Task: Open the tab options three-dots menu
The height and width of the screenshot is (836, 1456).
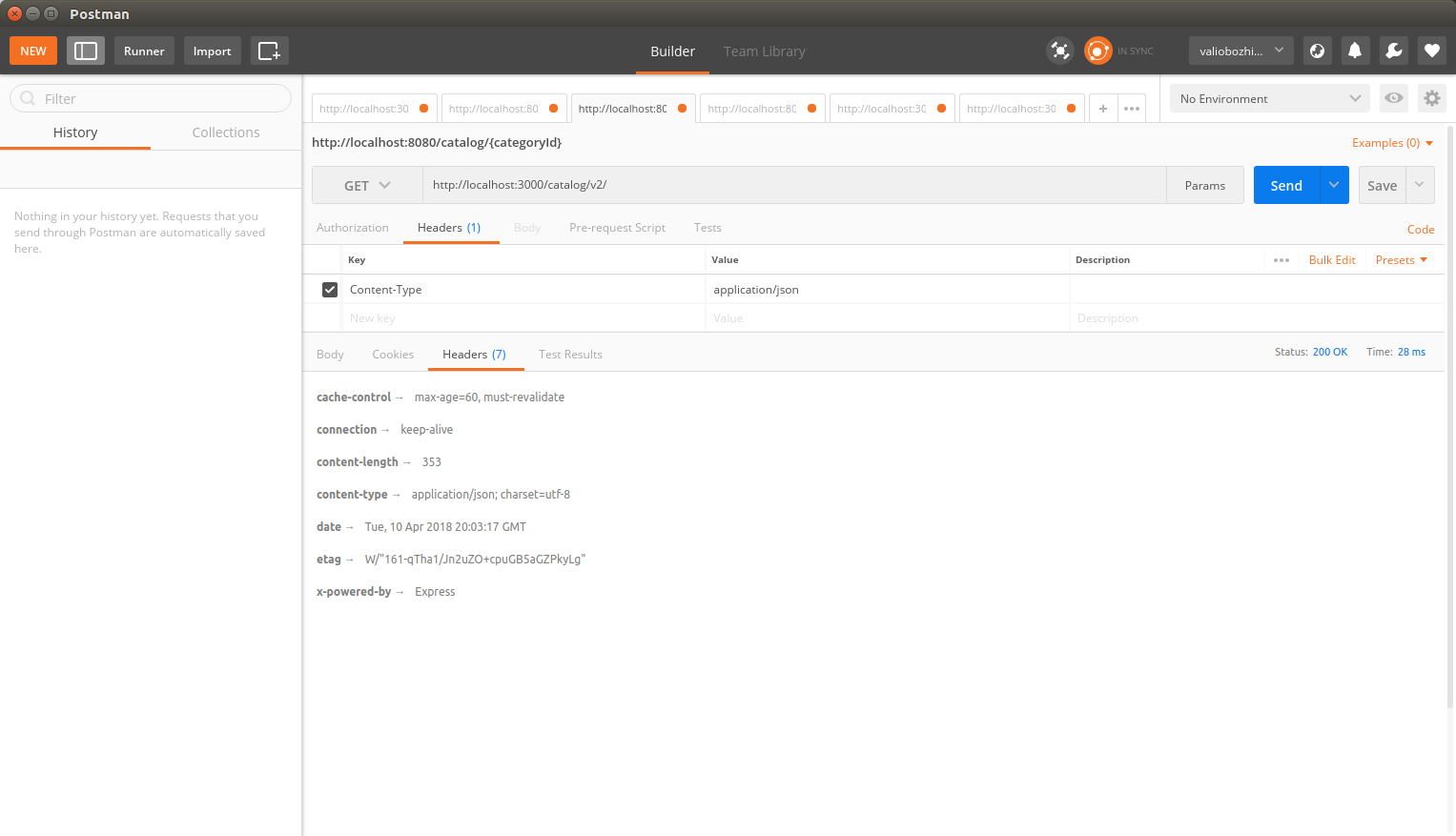Action: 1132,109
